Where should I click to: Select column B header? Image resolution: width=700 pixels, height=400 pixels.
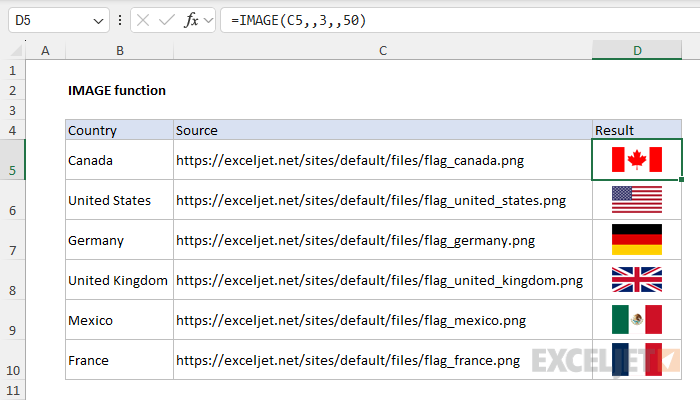(x=120, y=50)
